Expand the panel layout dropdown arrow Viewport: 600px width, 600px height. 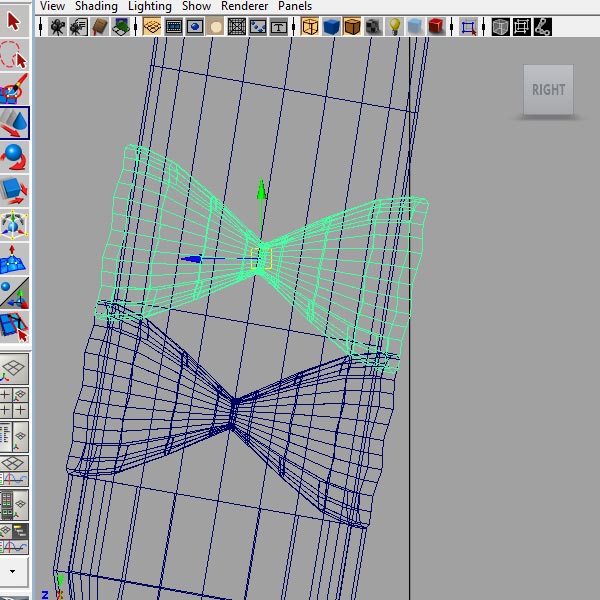tap(13, 572)
